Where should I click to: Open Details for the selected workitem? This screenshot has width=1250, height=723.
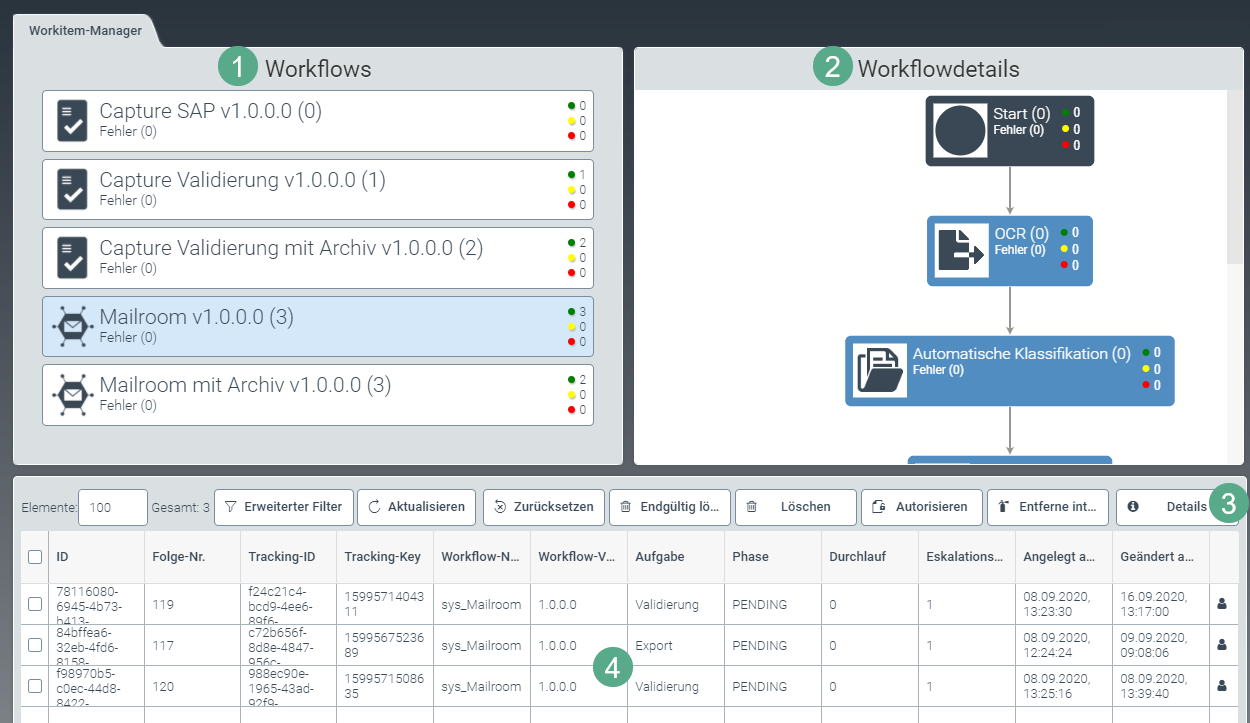point(1166,507)
